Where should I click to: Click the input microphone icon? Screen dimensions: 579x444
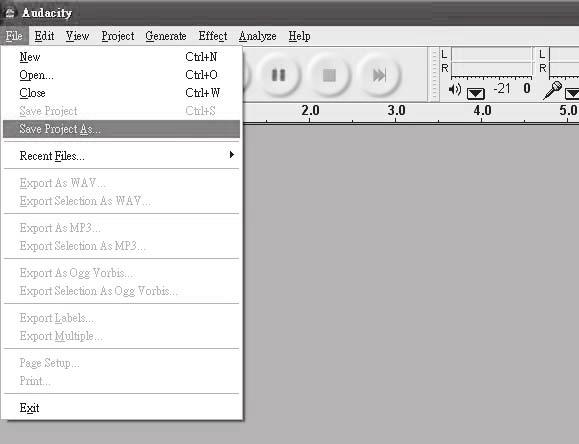click(x=552, y=90)
